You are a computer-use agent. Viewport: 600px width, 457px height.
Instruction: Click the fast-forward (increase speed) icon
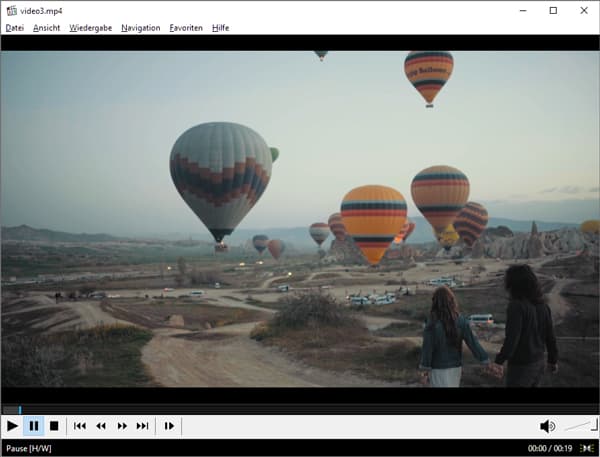[x=122, y=426]
